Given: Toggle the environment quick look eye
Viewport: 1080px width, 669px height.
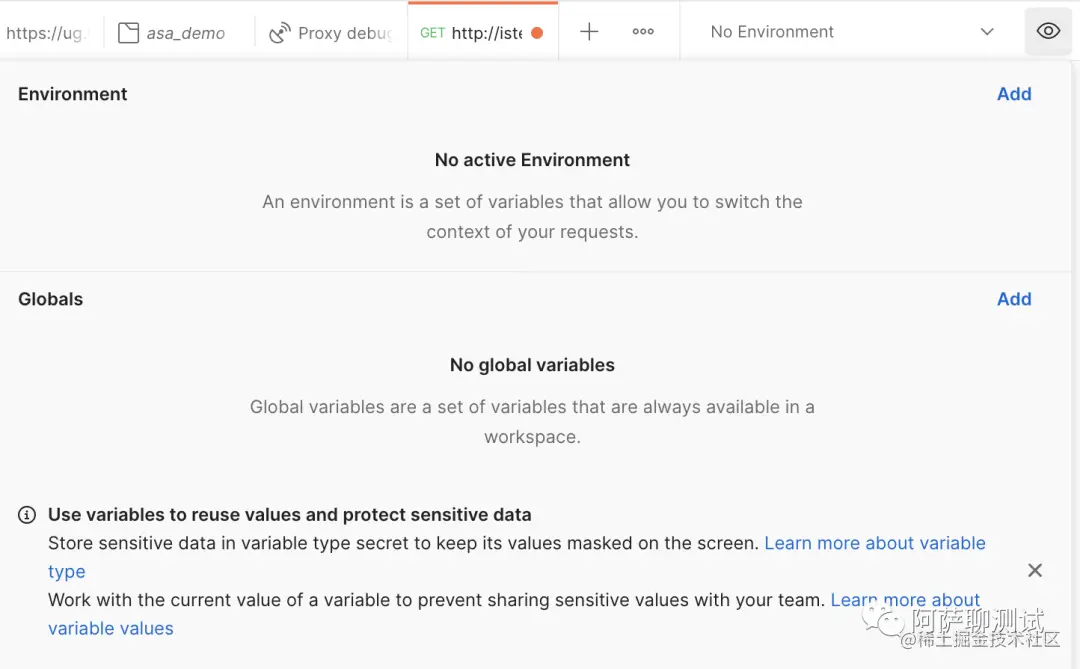Looking at the screenshot, I should coord(1048,32).
